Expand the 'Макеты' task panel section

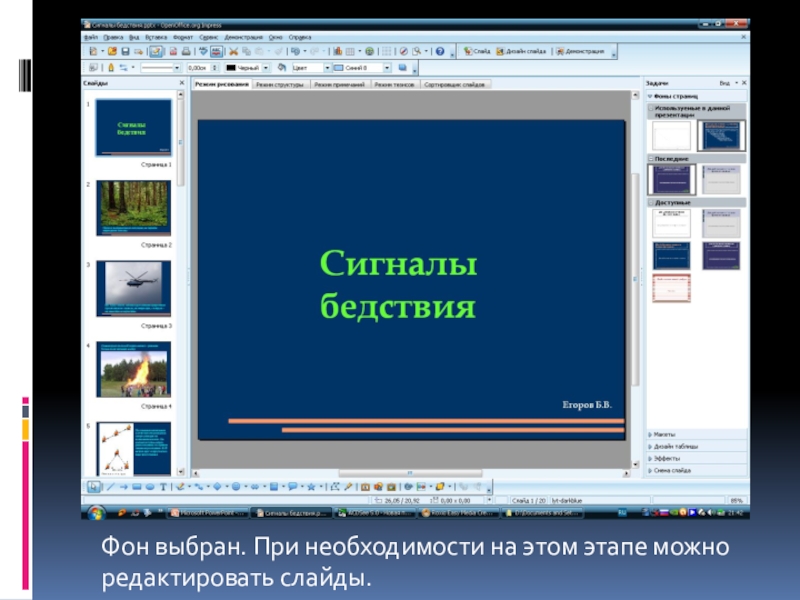[664, 434]
